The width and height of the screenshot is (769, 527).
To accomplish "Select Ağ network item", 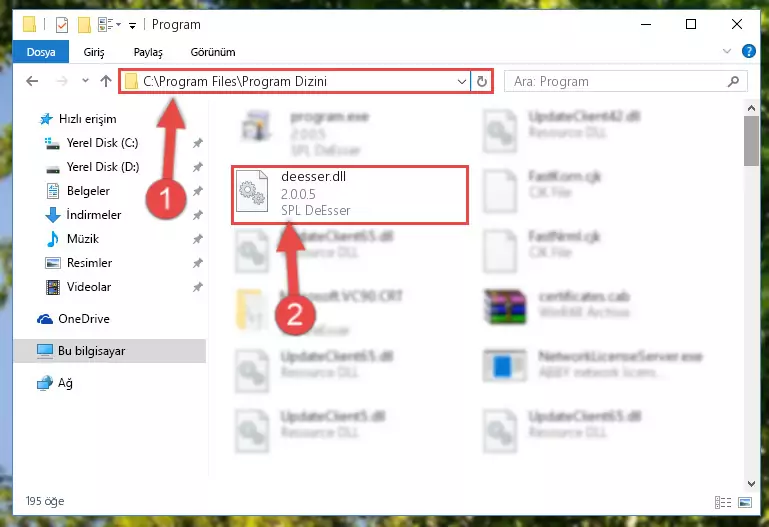I will [55, 383].
